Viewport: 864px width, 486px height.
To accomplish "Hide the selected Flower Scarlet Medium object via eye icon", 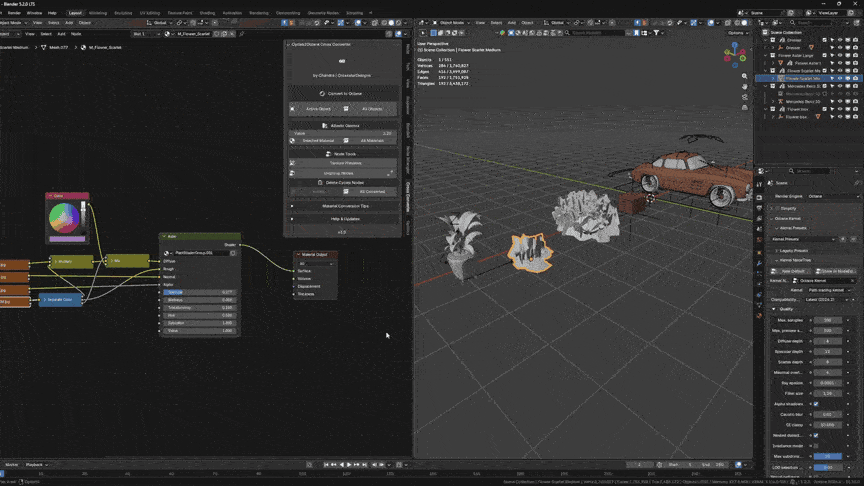I will (840, 78).
